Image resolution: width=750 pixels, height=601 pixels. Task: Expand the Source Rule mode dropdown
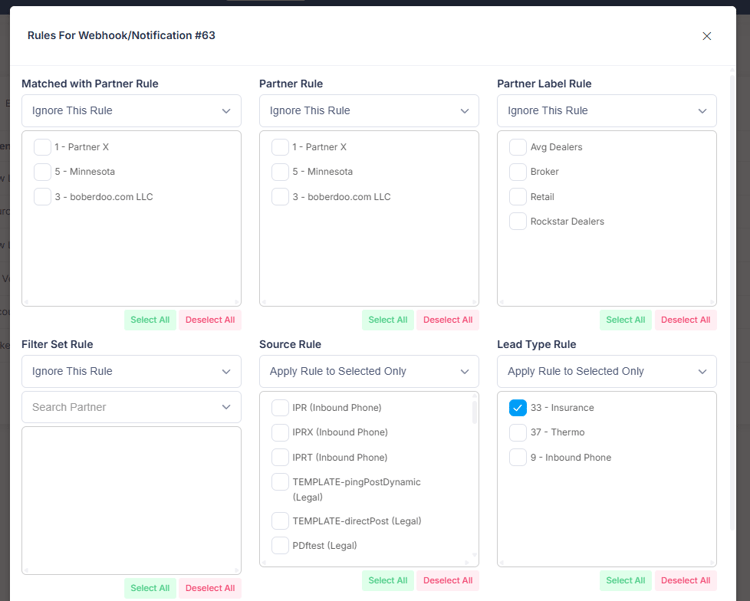(369, 371)
